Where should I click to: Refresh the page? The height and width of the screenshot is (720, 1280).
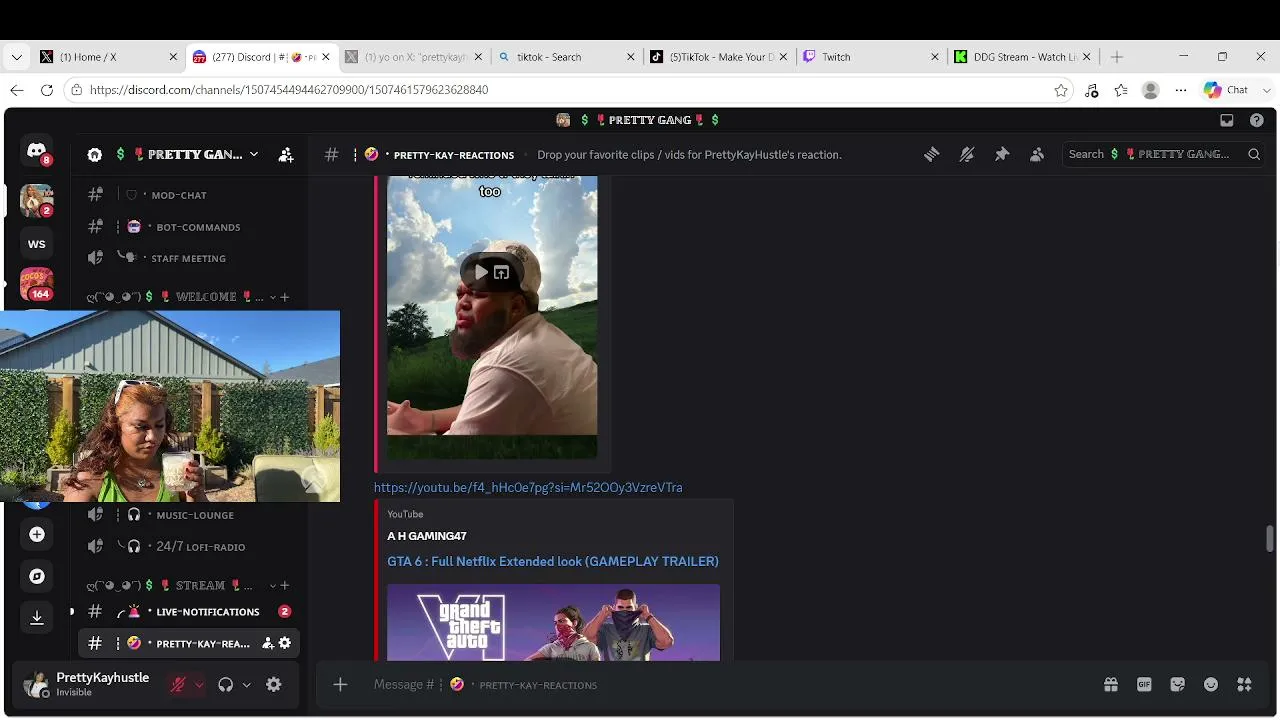pyautogui.click(x=47, y=90)
